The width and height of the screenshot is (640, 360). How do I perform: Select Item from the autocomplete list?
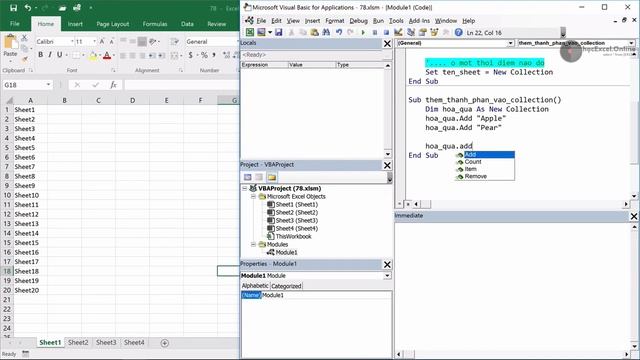[470, 169]
